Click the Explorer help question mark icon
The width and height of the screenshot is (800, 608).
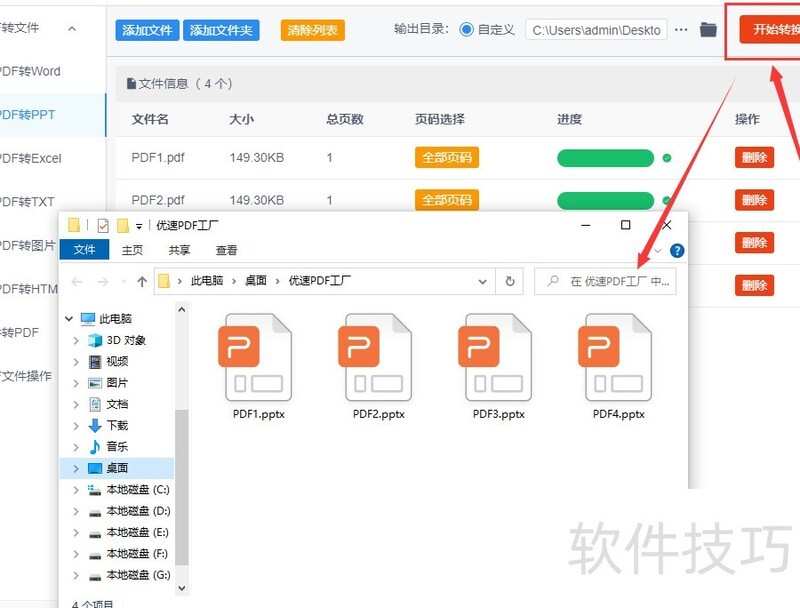click(678, 250)
